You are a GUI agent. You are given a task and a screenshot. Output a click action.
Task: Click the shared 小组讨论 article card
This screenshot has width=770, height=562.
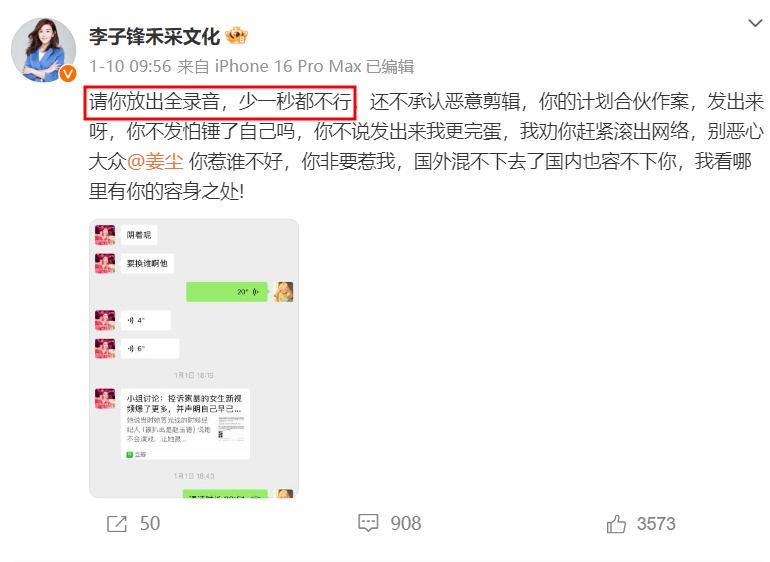pos(186,424)
